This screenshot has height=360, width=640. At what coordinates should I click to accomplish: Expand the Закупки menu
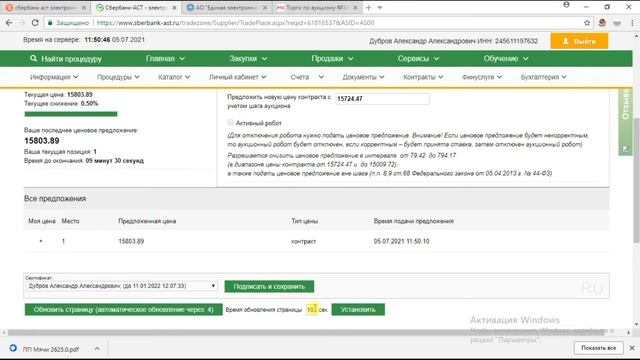[248, 58]
